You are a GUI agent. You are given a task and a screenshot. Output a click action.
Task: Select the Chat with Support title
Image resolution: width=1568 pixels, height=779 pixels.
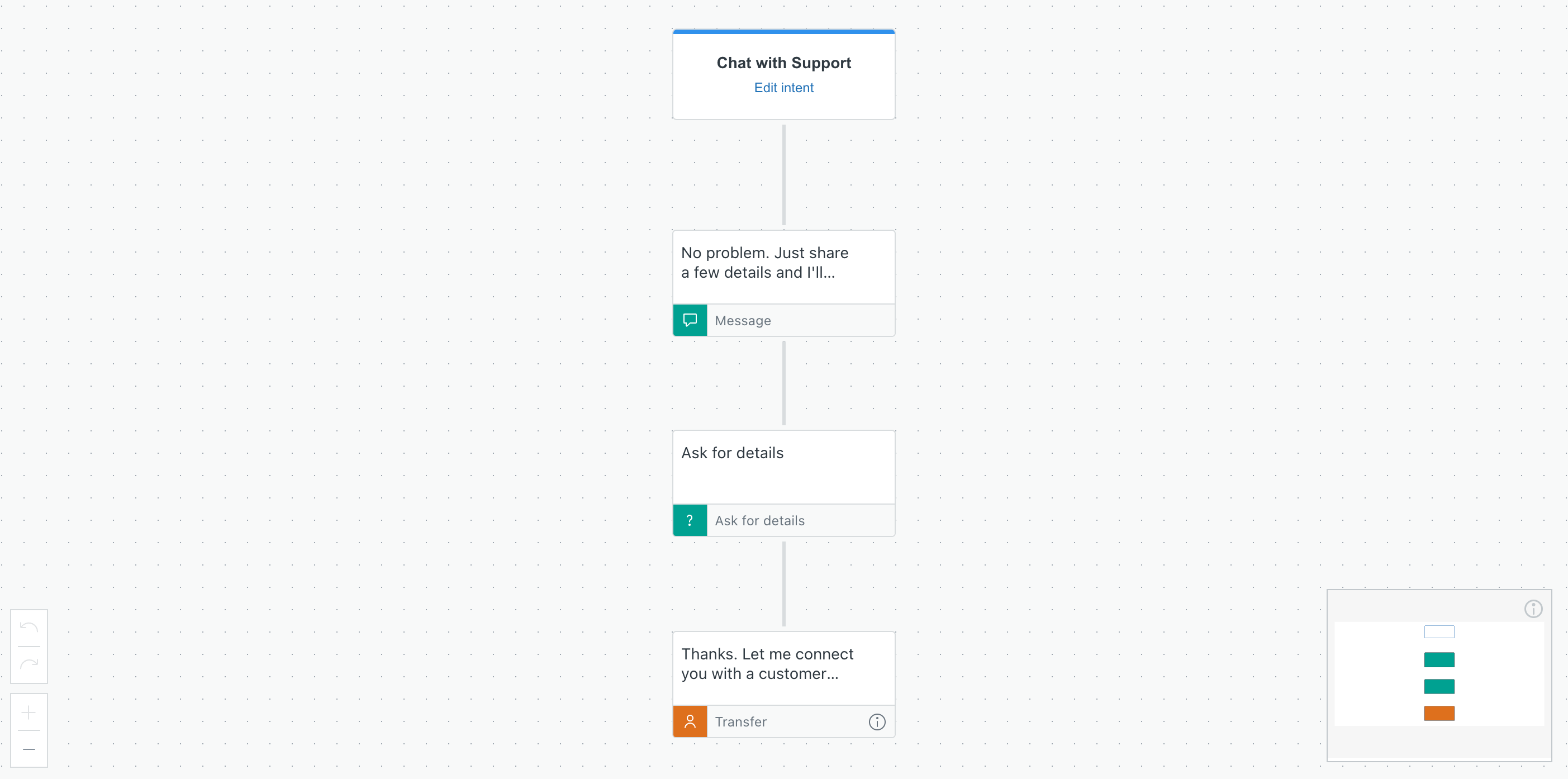click(783, 63)
